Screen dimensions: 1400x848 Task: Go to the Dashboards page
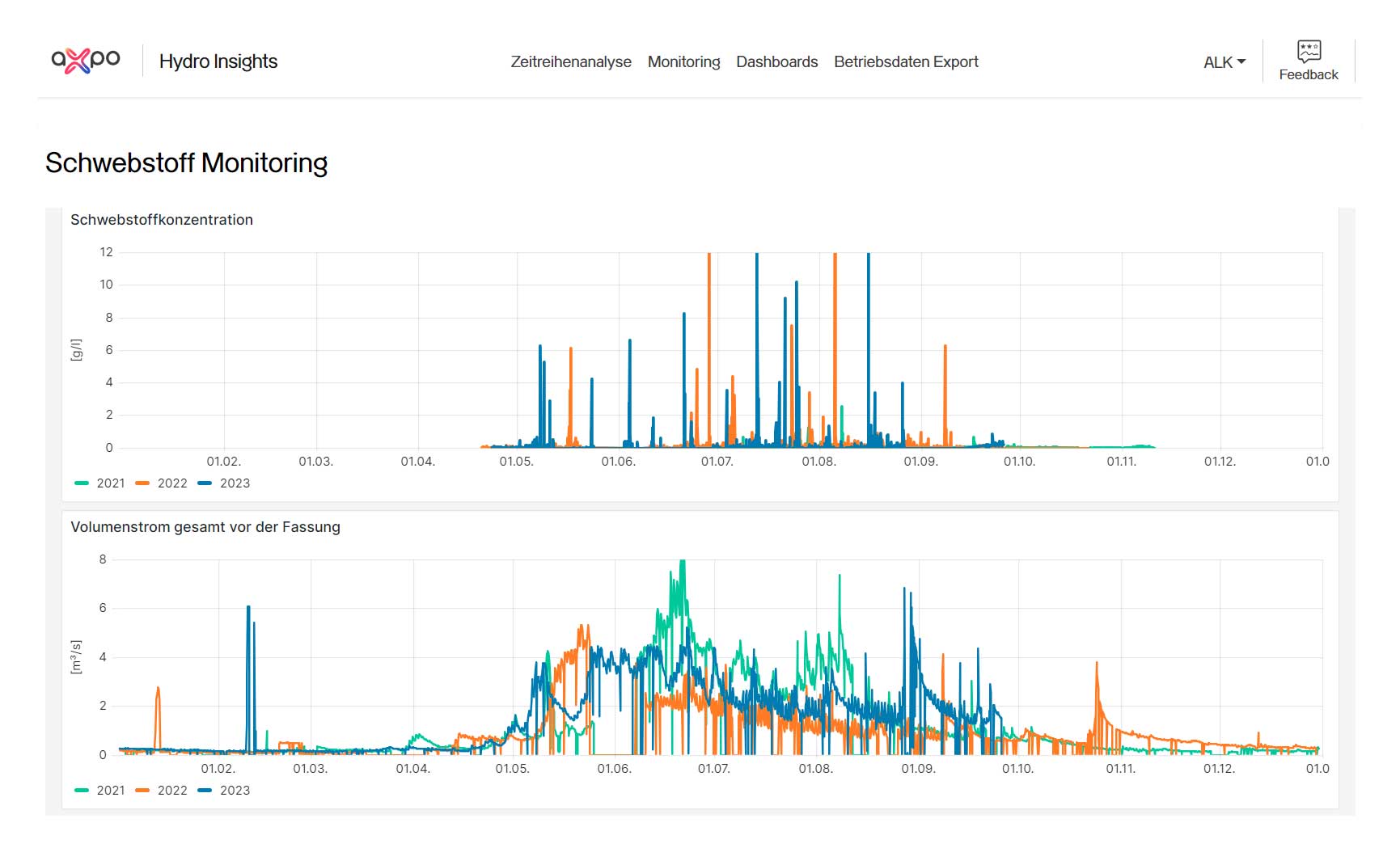click(x=776, y=61)
